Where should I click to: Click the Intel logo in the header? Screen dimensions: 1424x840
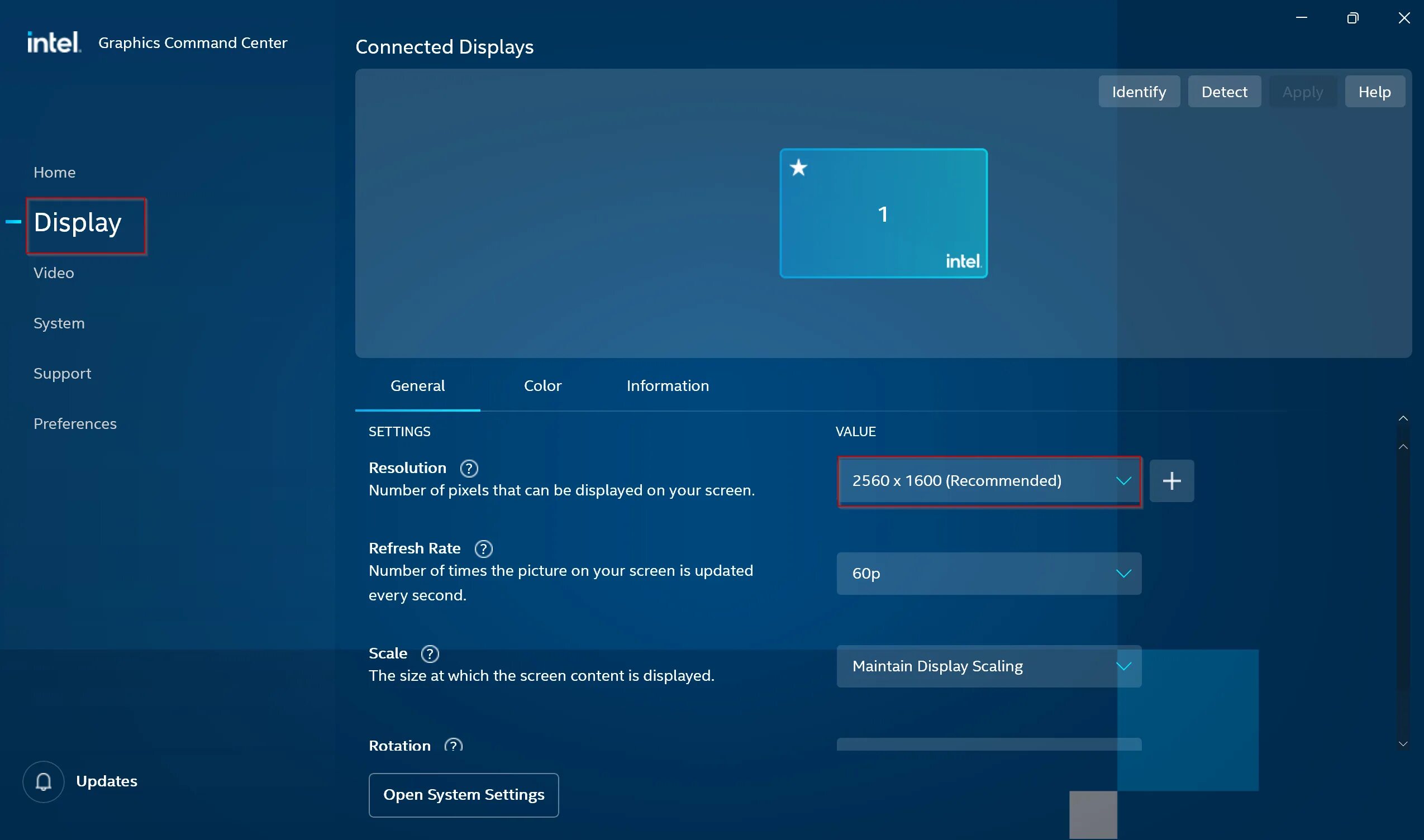click(54, 42)
